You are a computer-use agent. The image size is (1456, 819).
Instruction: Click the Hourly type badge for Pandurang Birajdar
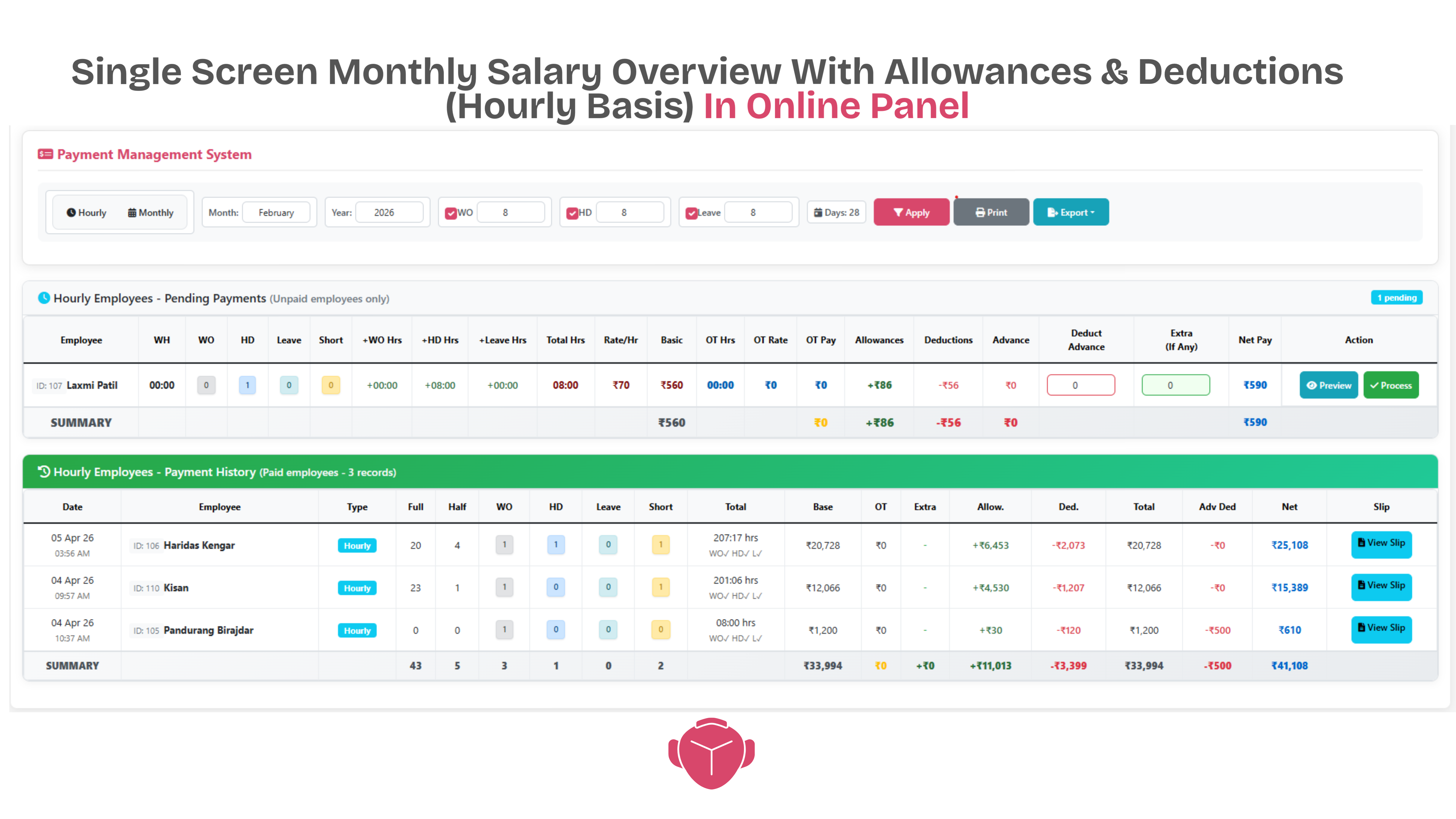(357, 630)
